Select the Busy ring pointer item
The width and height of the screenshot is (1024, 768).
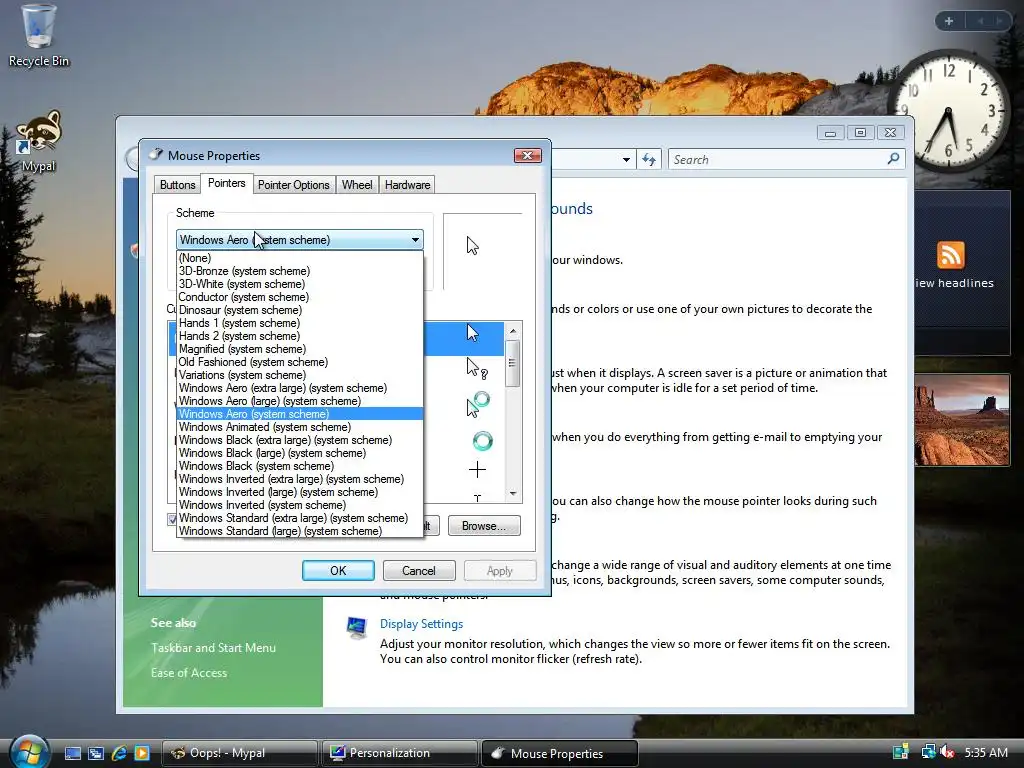(483, 441)
